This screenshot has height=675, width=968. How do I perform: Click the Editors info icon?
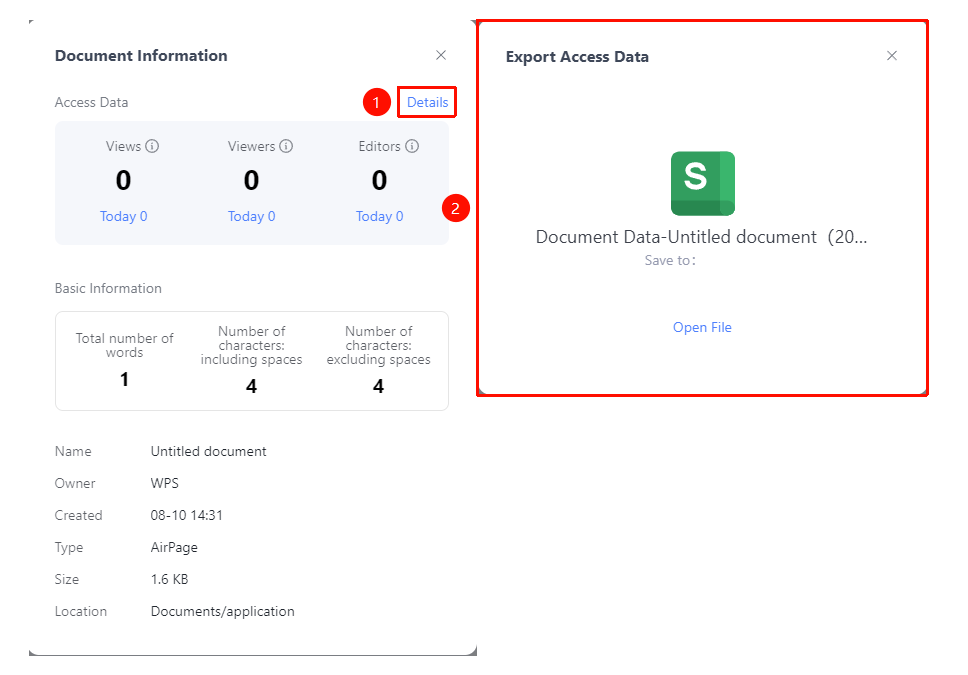412,146
